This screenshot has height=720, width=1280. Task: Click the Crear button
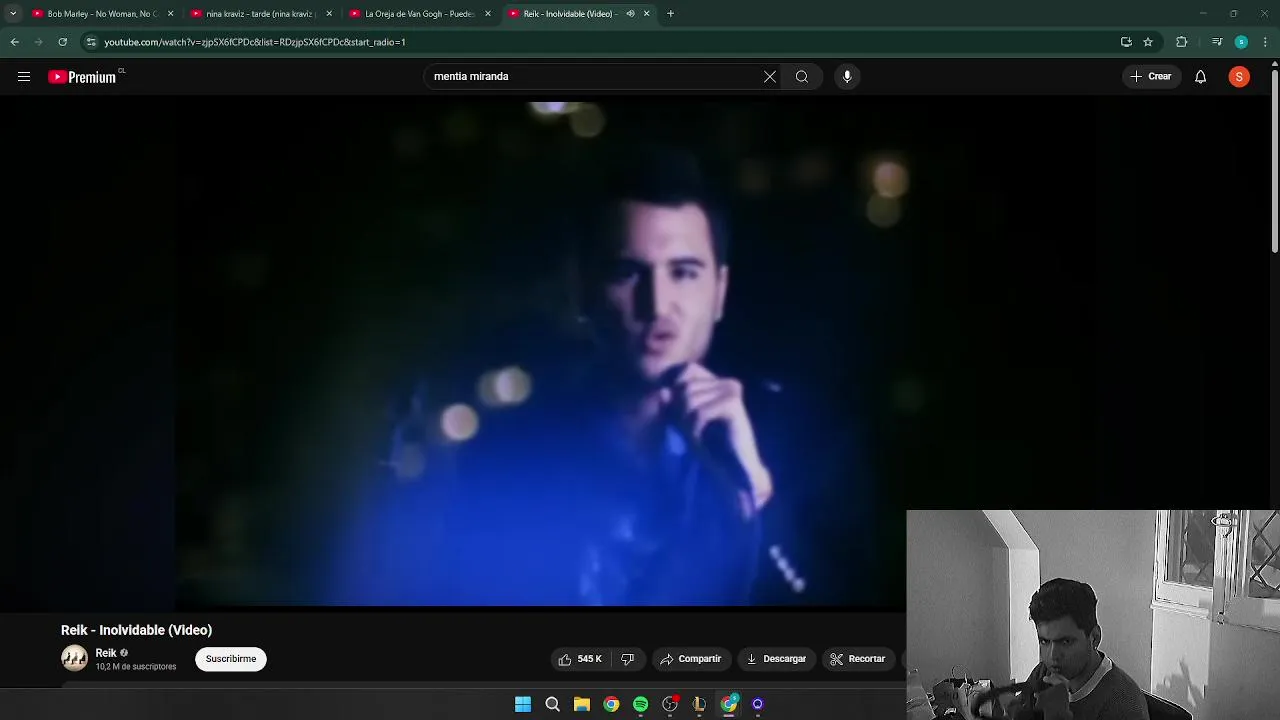point(1150,77)
